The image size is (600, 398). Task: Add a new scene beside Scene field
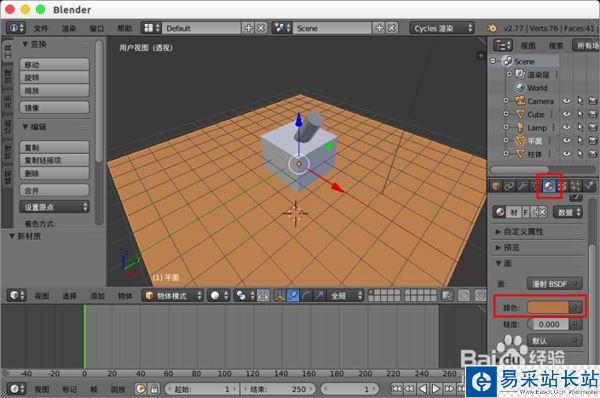coord(379,28)
